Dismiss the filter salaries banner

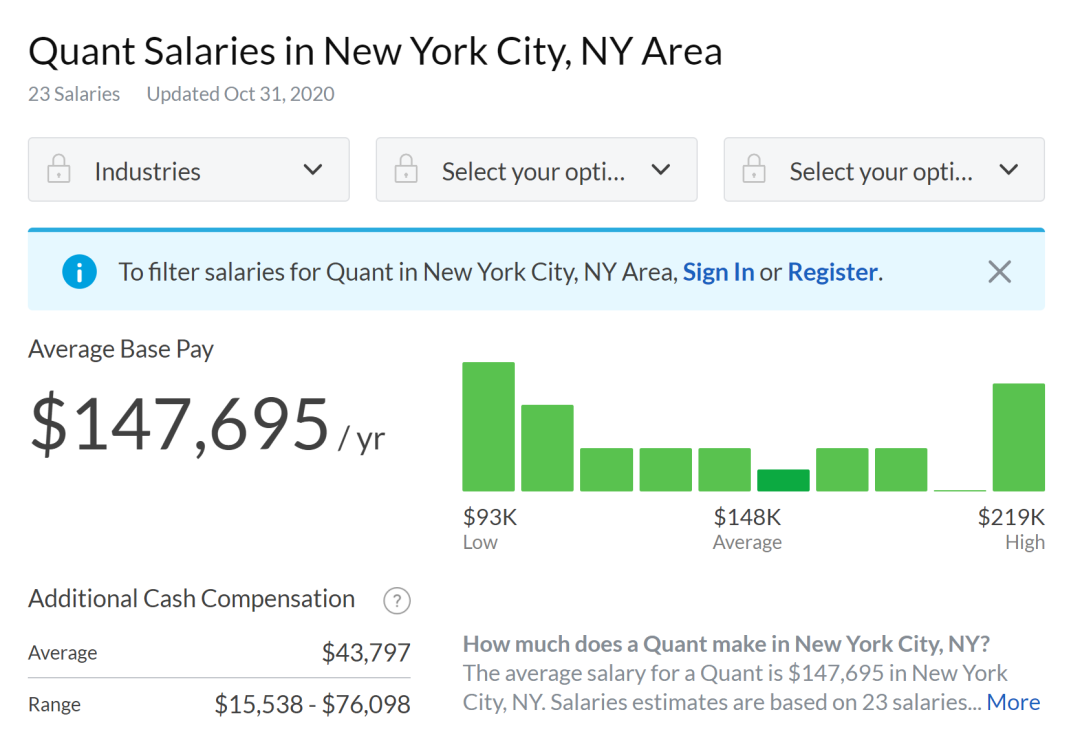999,272
